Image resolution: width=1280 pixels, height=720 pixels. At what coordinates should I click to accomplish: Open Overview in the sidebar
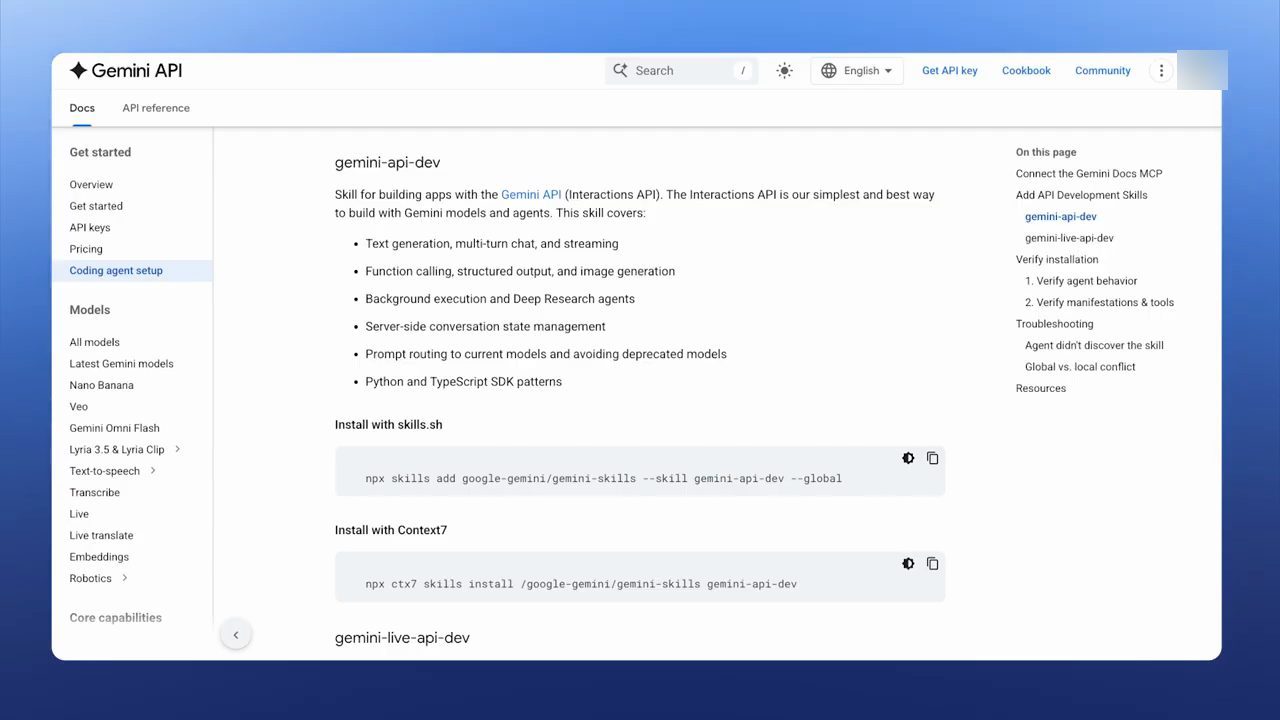coord(91,185)
